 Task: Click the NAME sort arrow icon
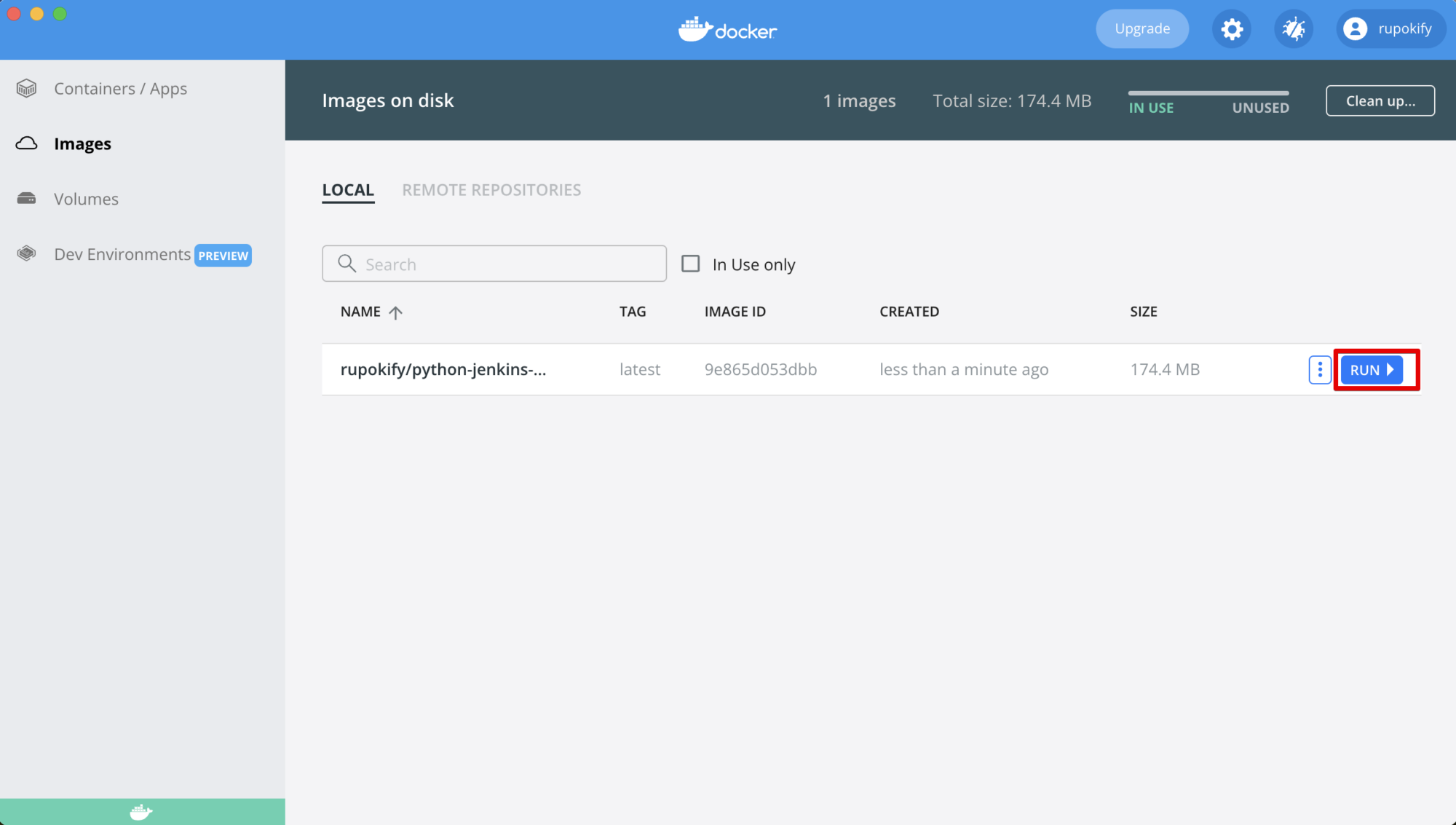tap(395, 312)
